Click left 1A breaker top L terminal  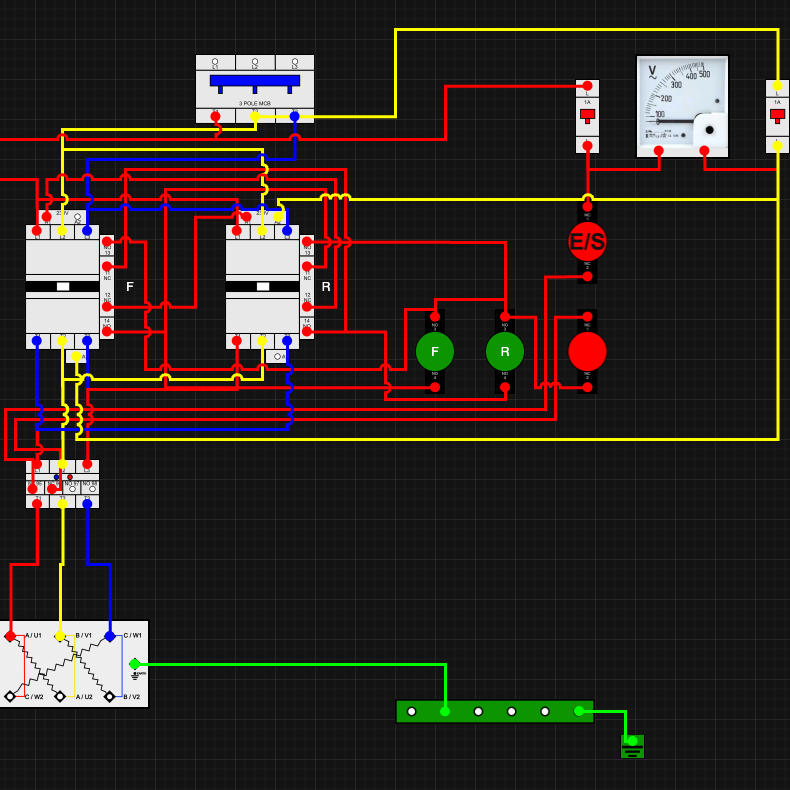[x=587, y=86]
